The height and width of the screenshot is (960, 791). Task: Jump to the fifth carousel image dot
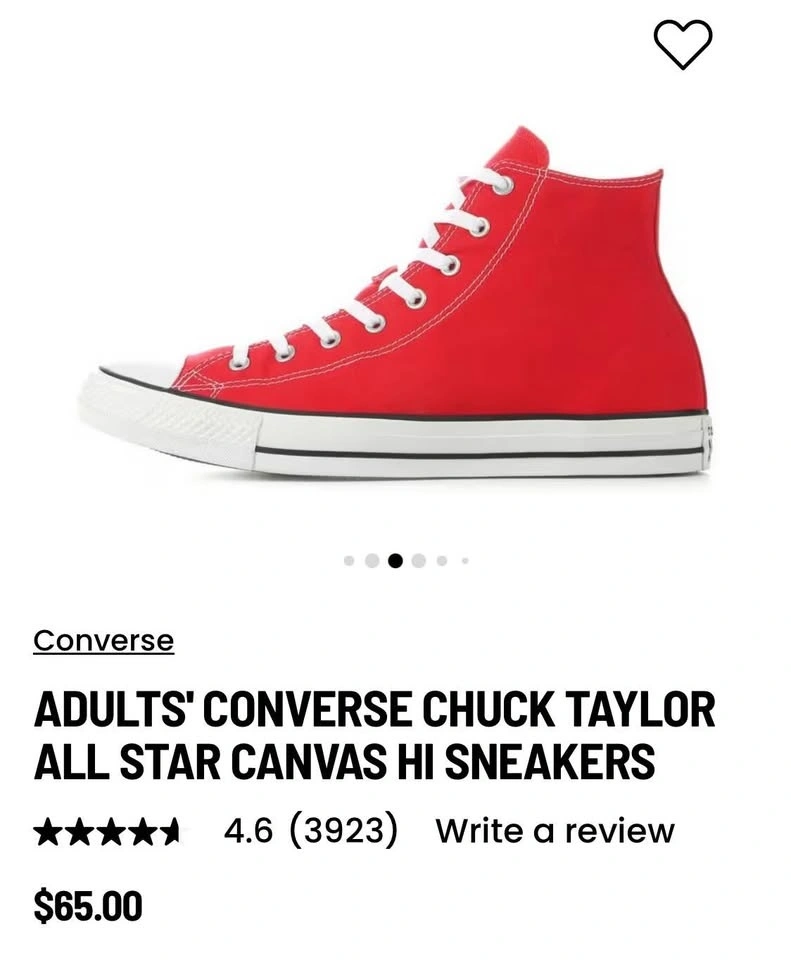(x=442, y=560)
